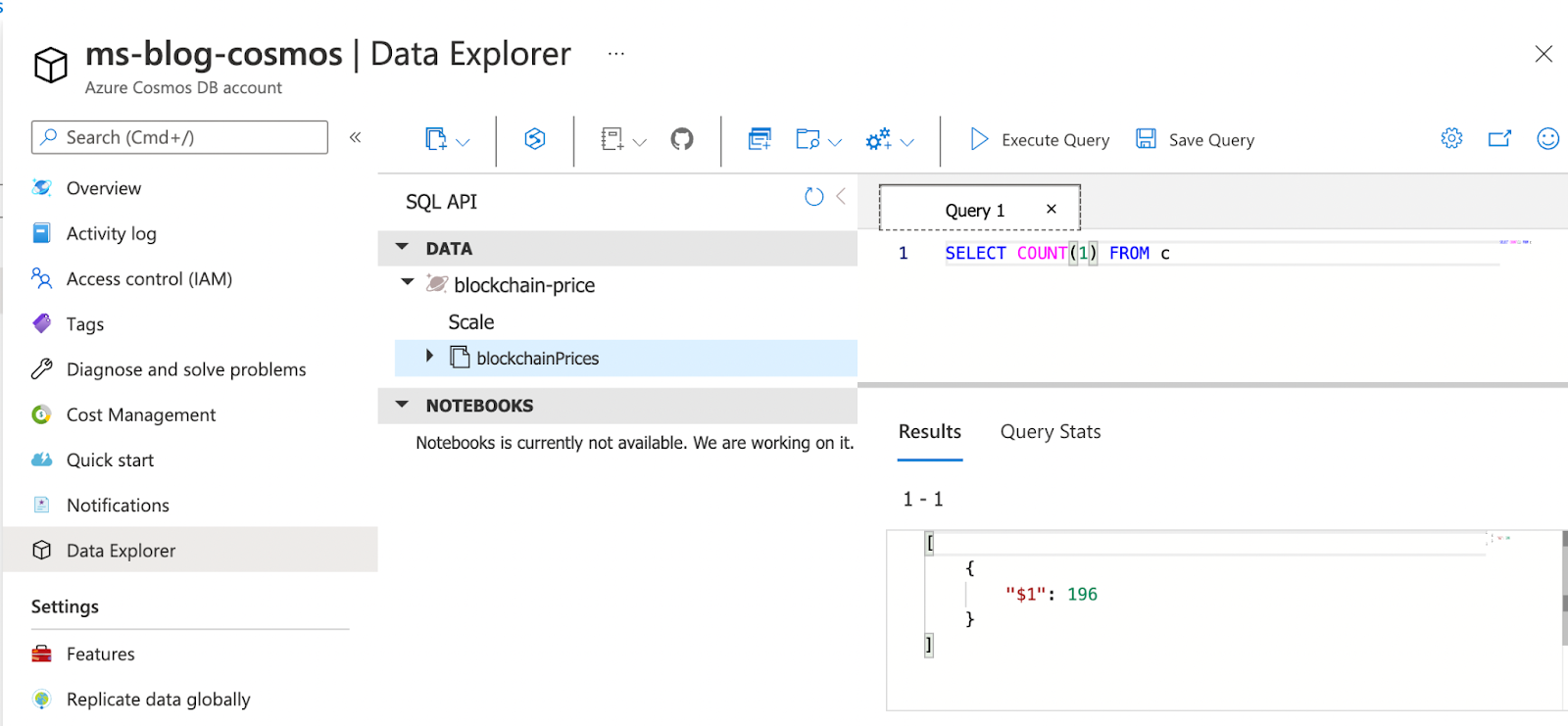Screen dimensions: 1568x726
Task: Click the "$1": 196 result value
Action: 1052,594
